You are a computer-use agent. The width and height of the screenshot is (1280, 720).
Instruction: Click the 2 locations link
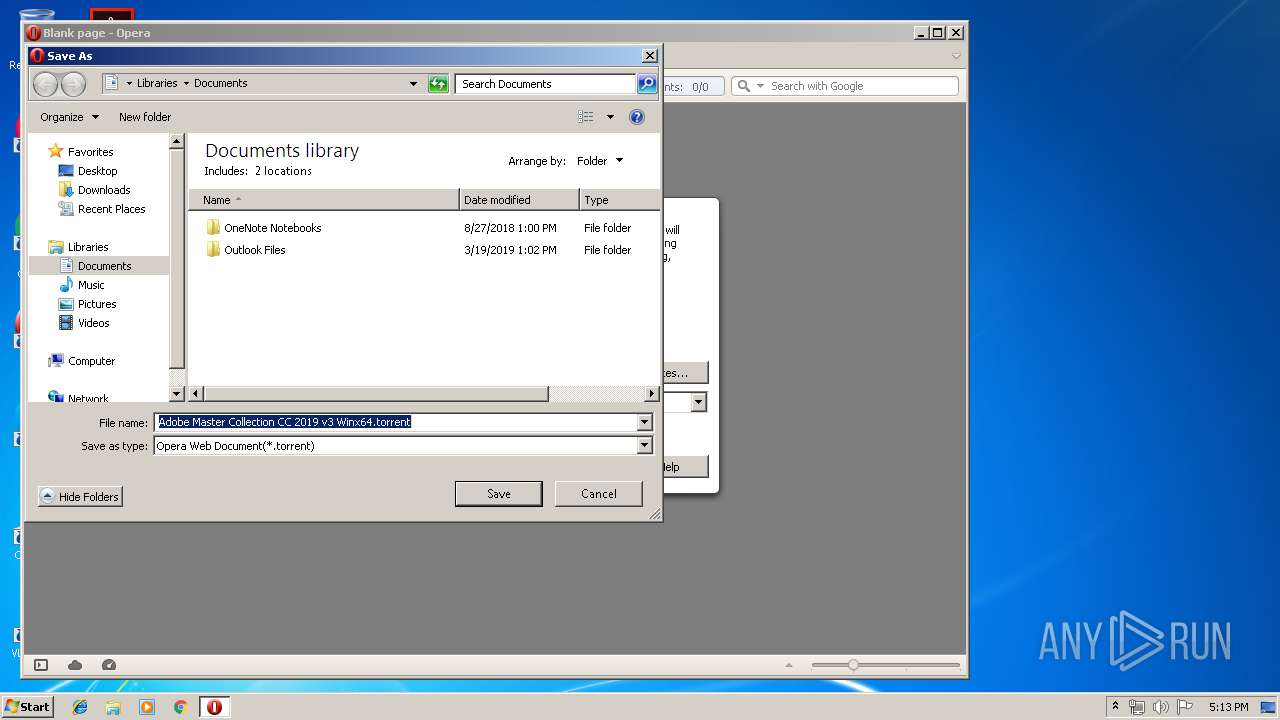(283, 171)
